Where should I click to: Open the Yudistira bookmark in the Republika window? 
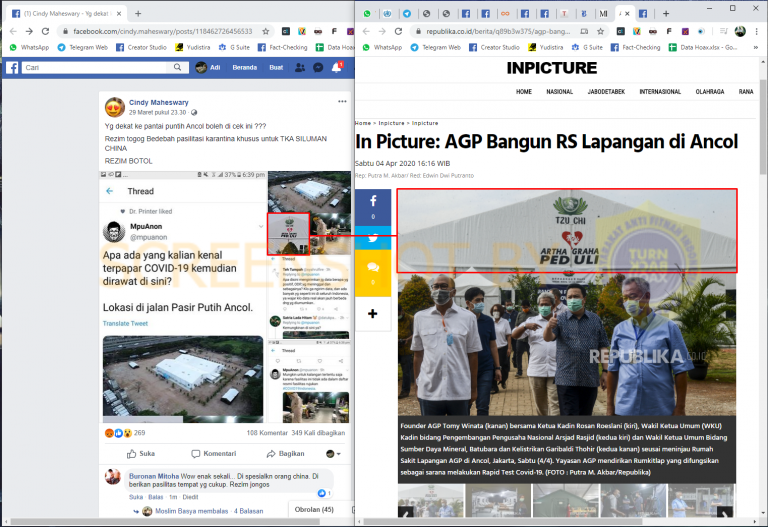pos(546,48)
